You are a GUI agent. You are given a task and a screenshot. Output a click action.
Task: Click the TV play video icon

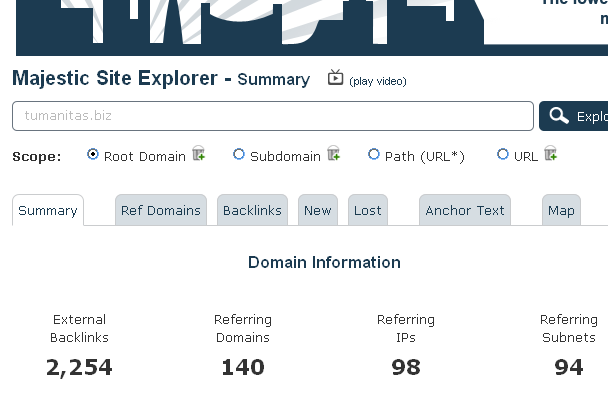click(x=336, y=77)
